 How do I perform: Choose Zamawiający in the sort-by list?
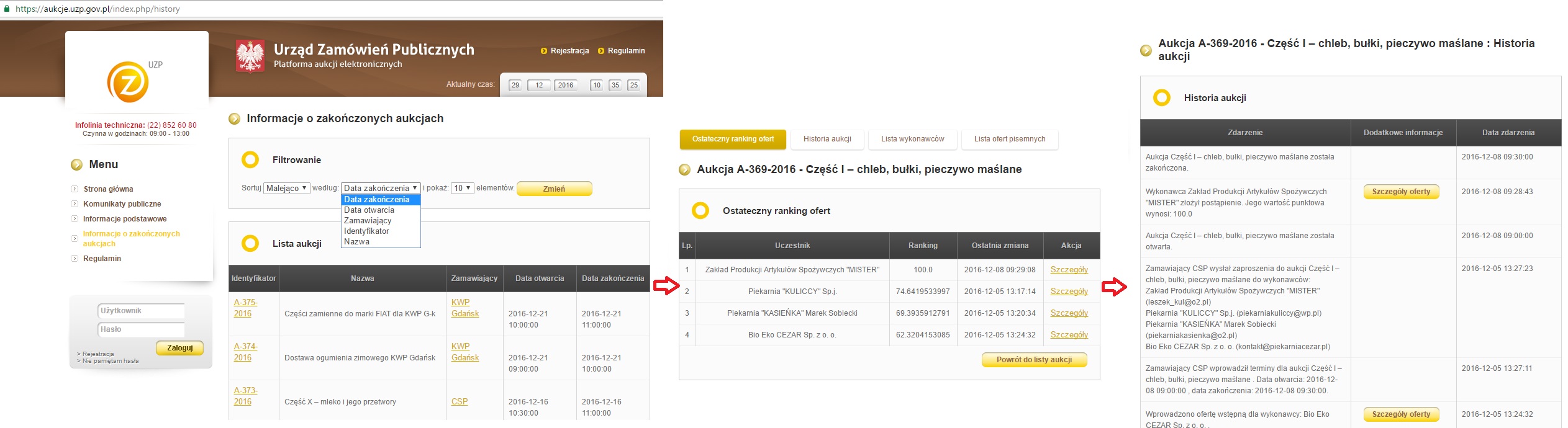click(x=368, y=221)
